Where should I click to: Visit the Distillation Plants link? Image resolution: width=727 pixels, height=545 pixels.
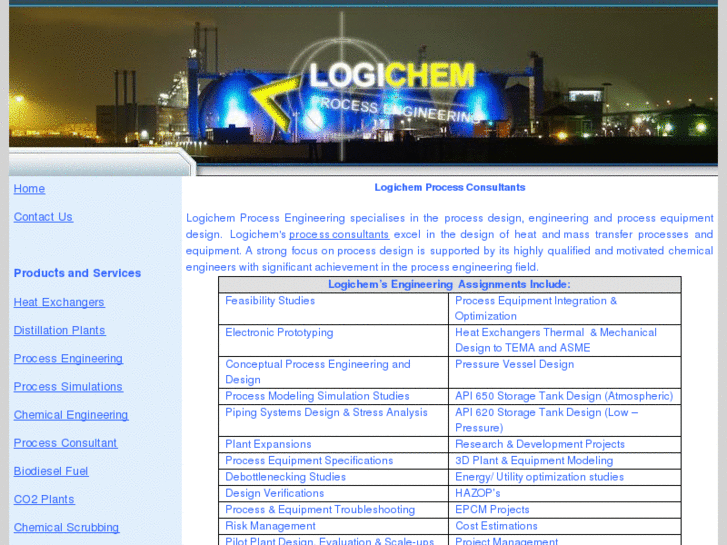59,330
